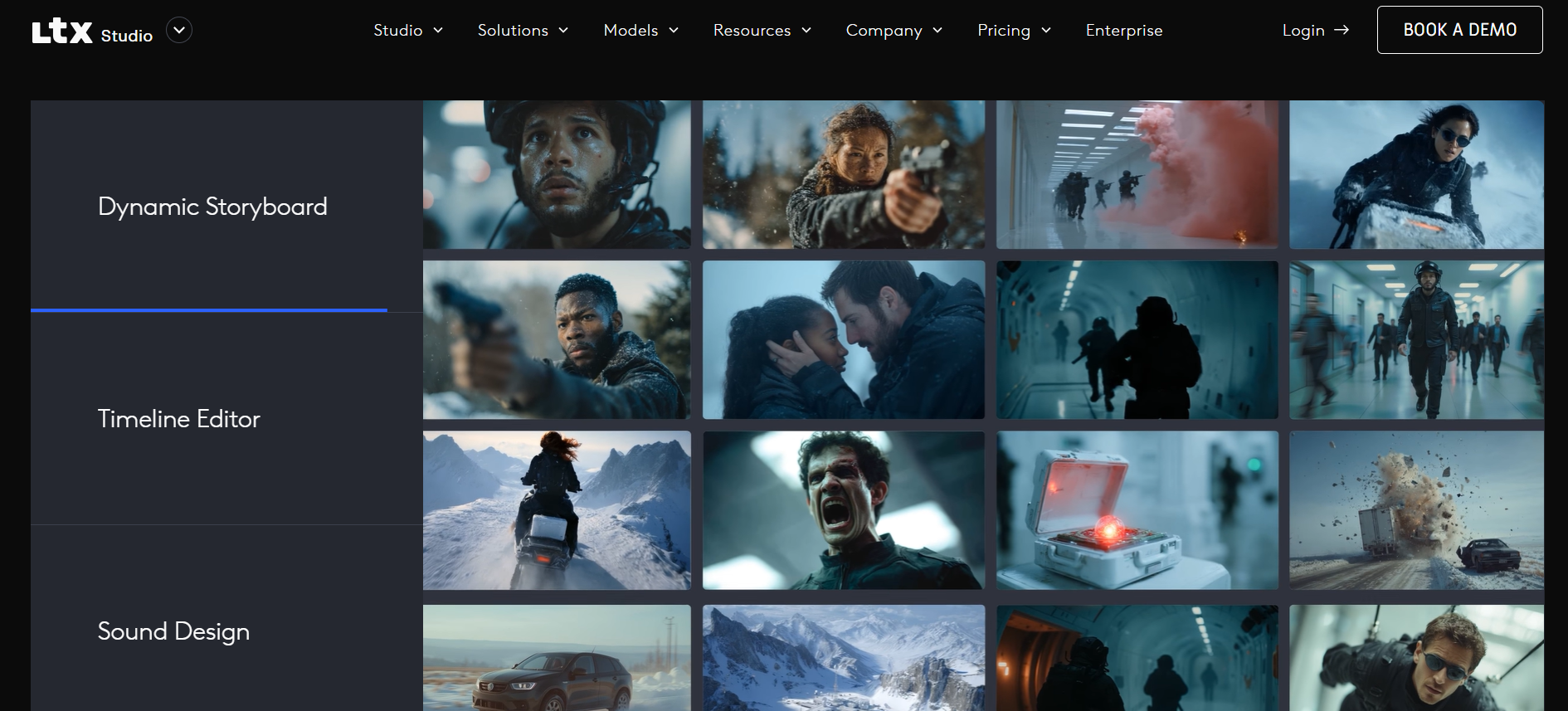Open thumbnail of woman aiming pistol in snow

(x=844, y=175)
